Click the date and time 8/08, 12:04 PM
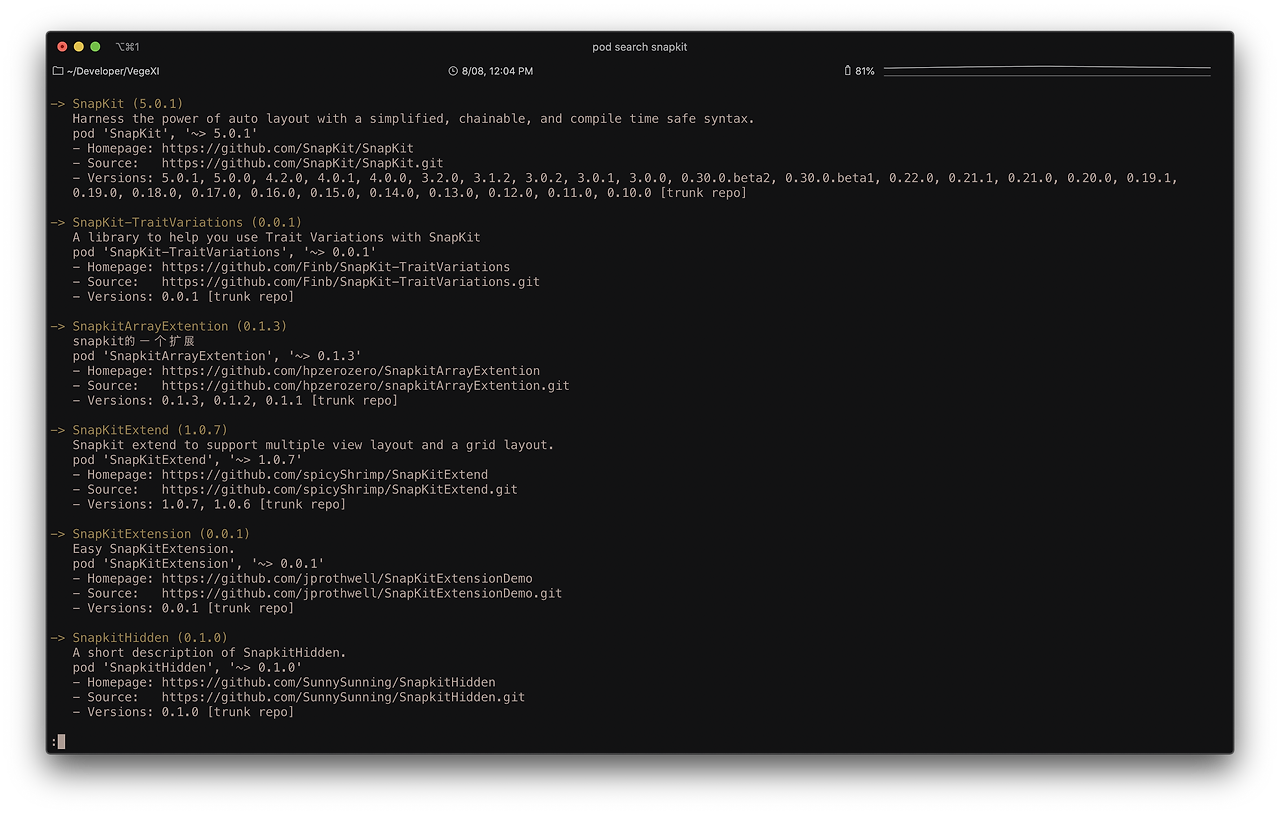 click(497, 71)
